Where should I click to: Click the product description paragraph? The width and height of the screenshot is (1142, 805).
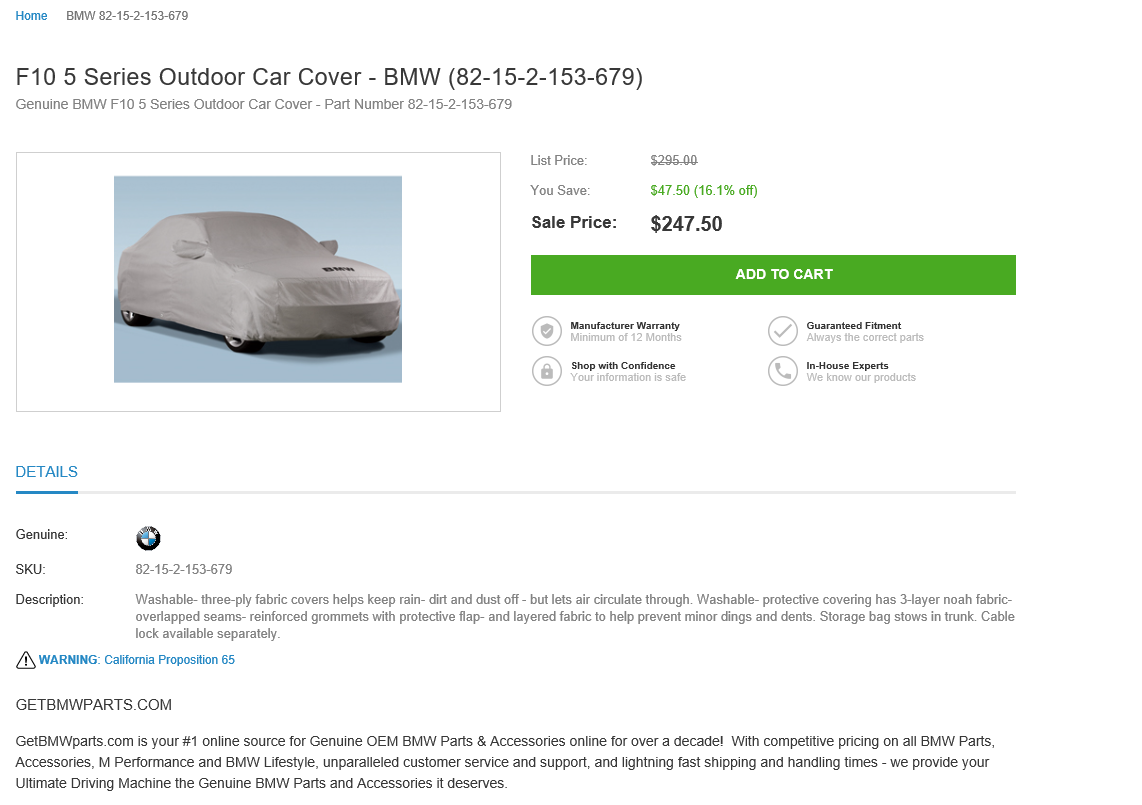pyautogui.click(x=575, y=616)
